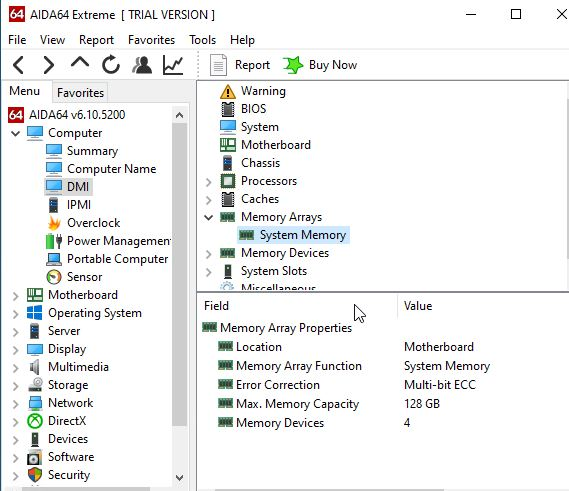Open the Help menu
Screen dimensions: 569x491
tap(242, 40)
